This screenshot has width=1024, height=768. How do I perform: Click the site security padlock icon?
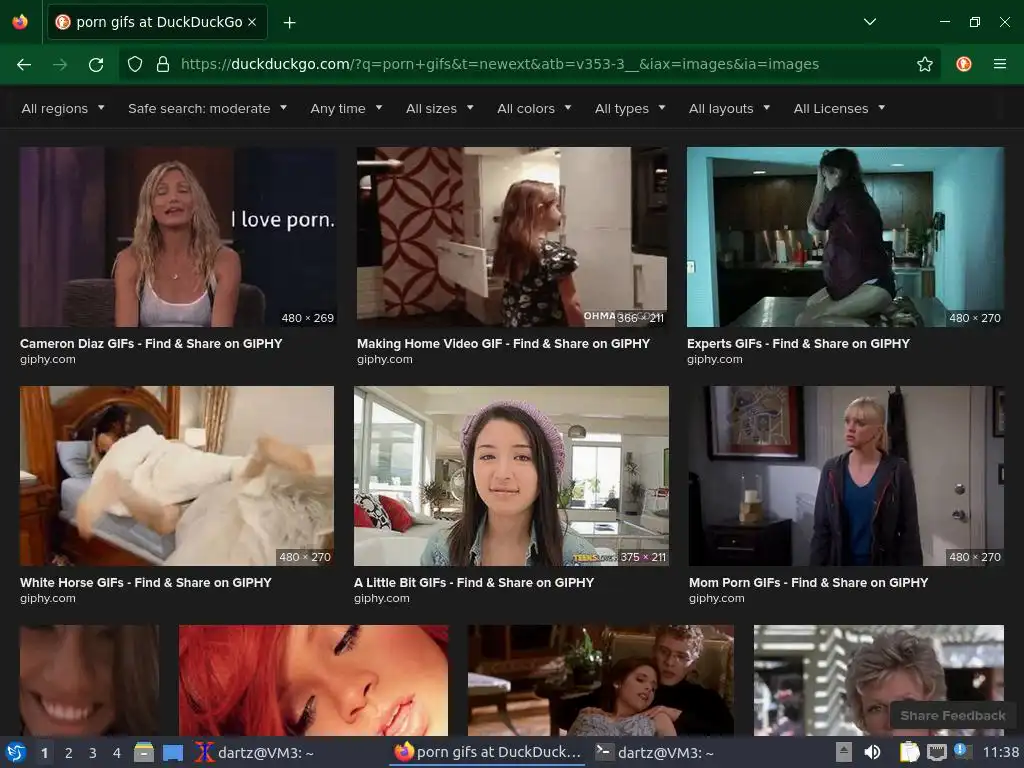coord(163,64)
